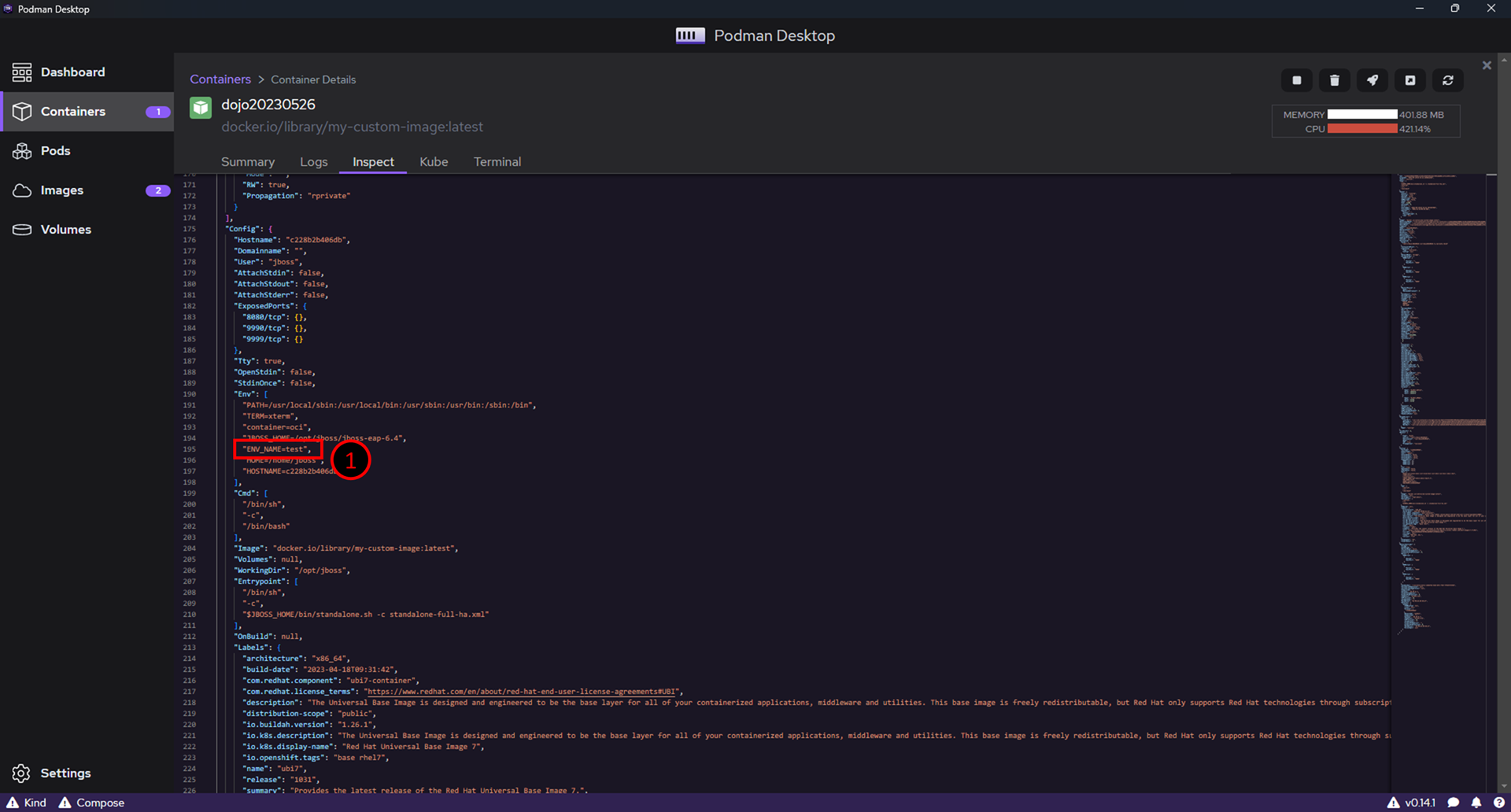Screen dimensions: 1511x812
Task: Click the standalone.sh entrypoint command line
Action: [366, 615]
